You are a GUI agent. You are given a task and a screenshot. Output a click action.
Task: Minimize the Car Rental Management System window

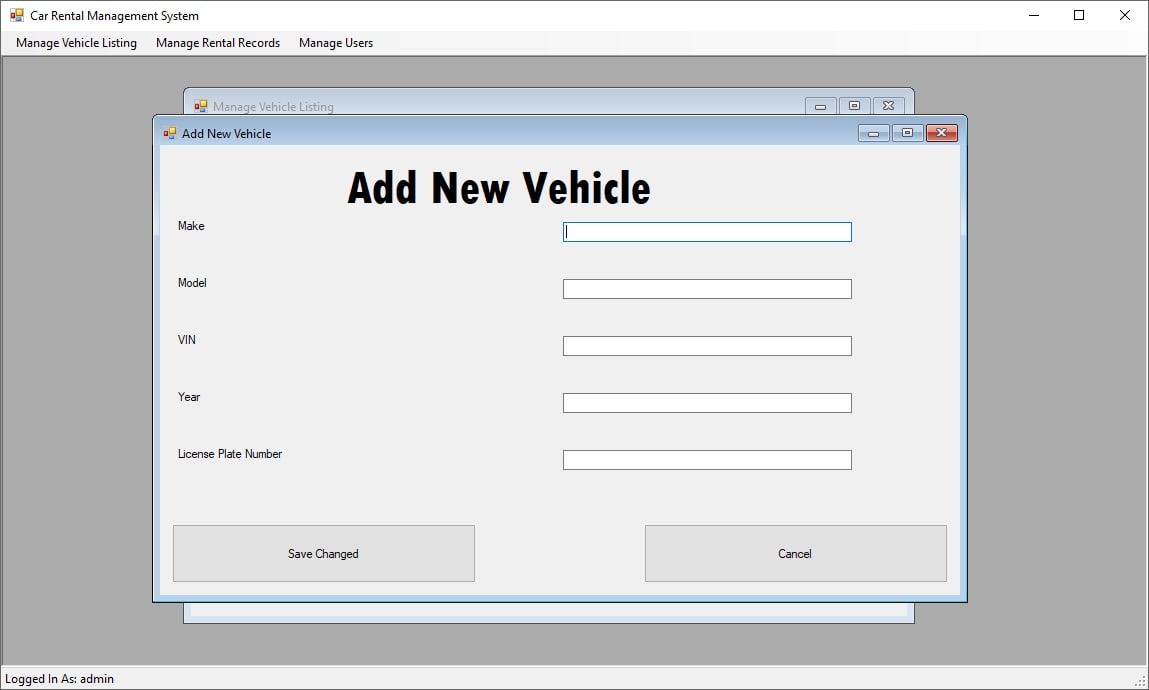tap(1034, 15)
